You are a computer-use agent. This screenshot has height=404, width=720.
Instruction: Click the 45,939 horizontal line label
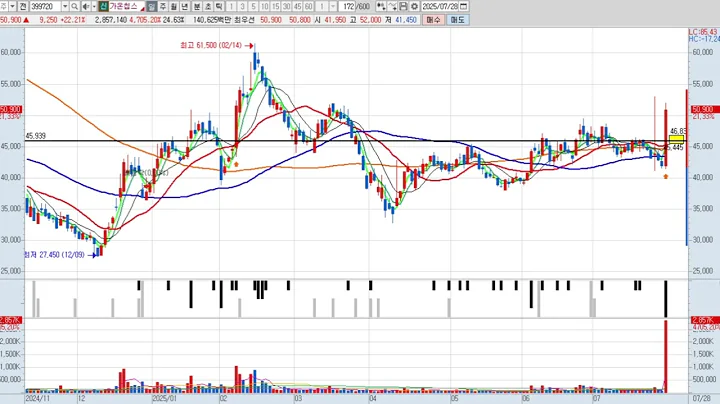pos(35,136)
